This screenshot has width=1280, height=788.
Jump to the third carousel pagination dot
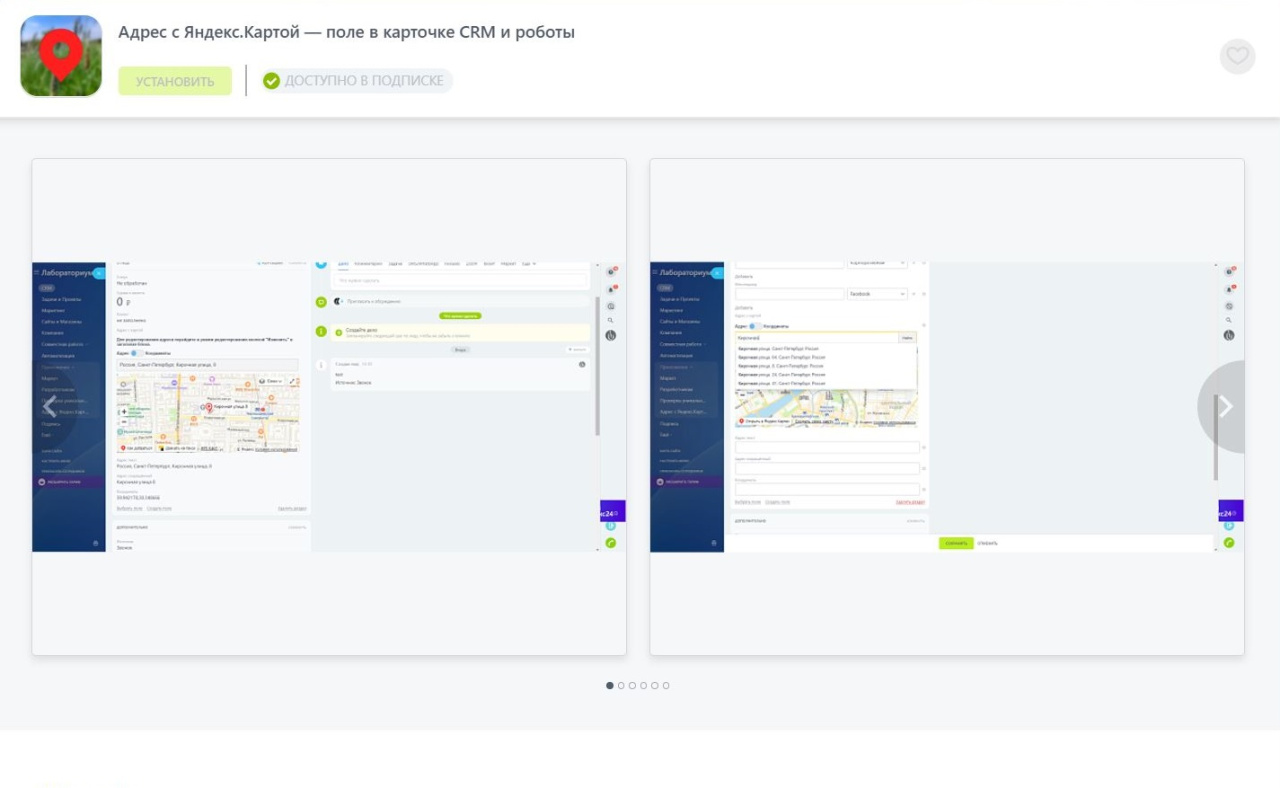click(x=632, y=686)
